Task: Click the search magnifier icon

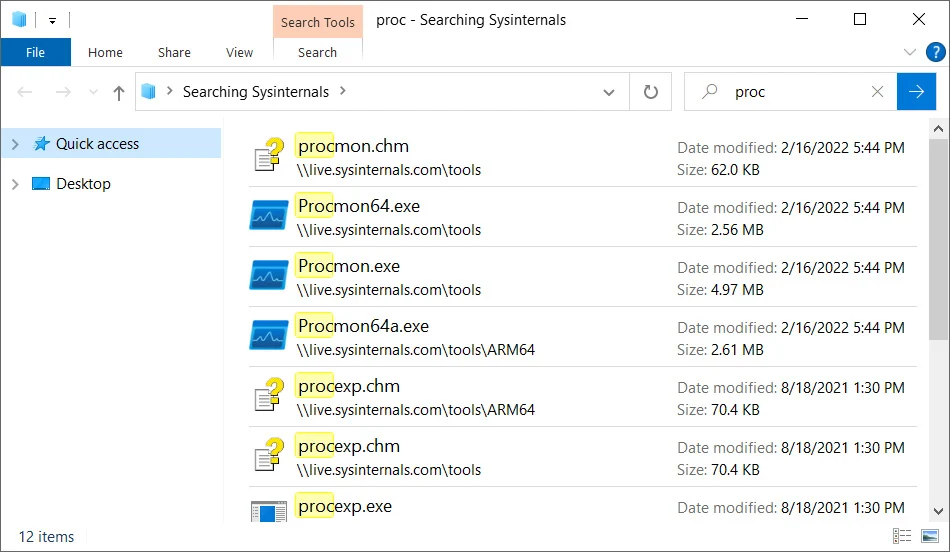Action: click(x=709, y=91)
